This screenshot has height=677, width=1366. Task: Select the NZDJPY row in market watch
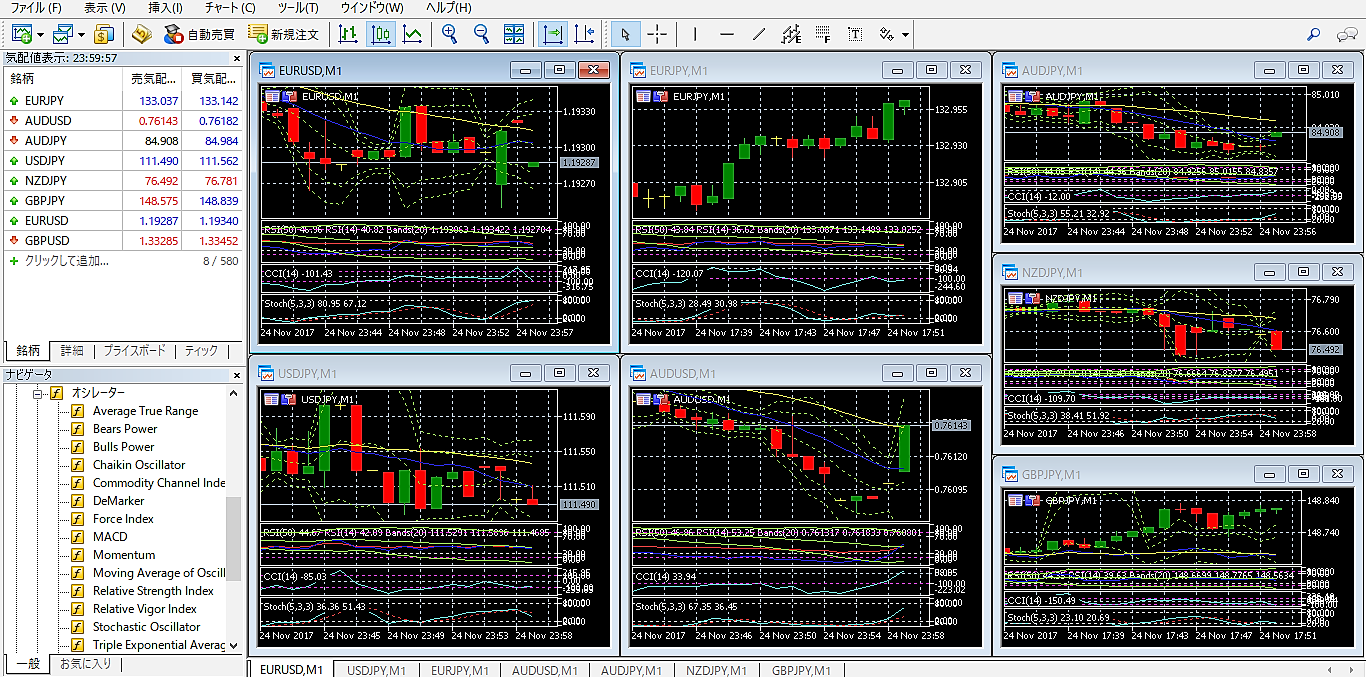[x=122, y=181]
